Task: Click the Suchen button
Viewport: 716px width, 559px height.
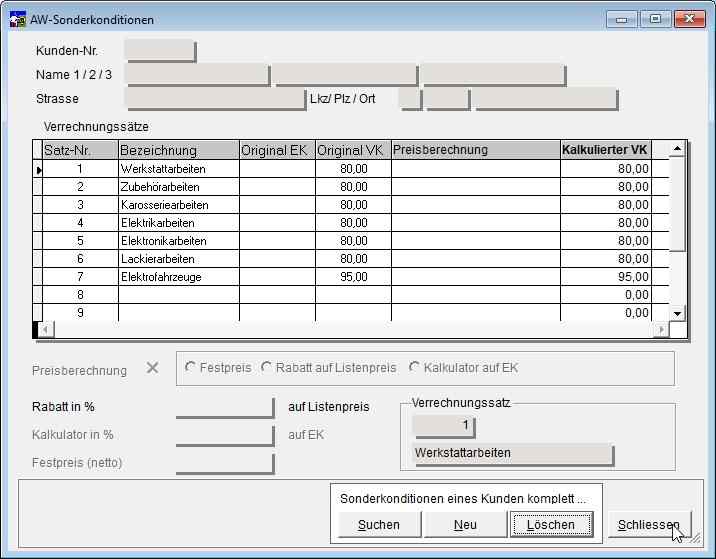Action: coord(379,525)
